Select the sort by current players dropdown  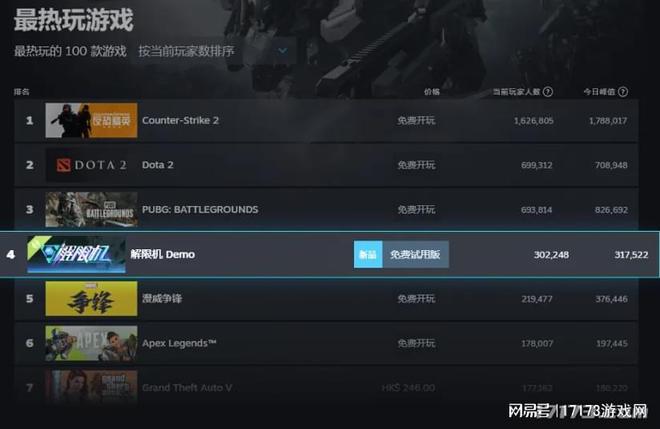coord(217,51)
